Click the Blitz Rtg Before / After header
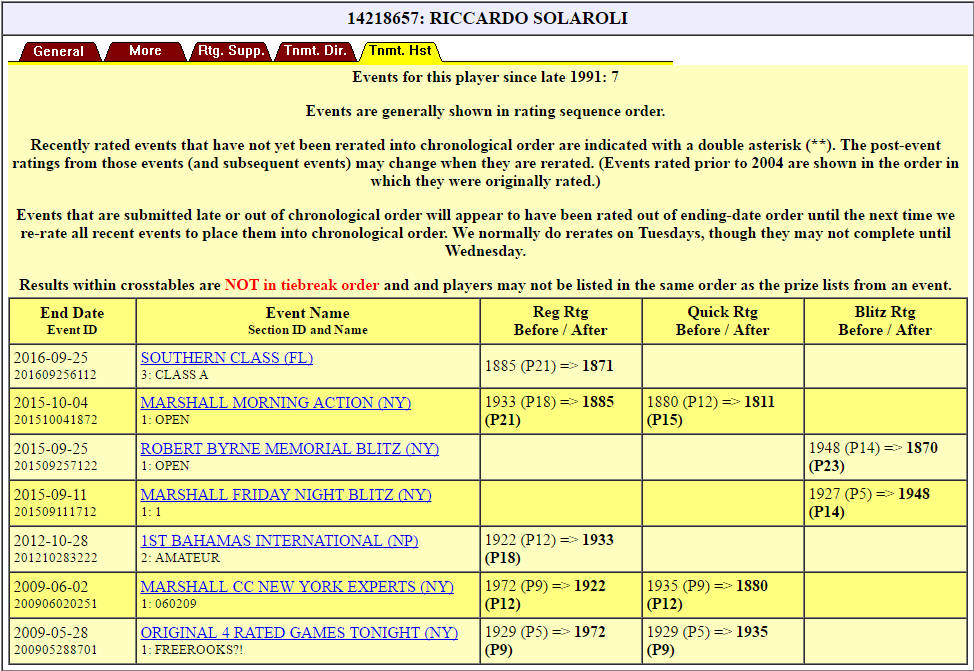Image resolution: width=974 pixels, height=671 pixels. 885,321
